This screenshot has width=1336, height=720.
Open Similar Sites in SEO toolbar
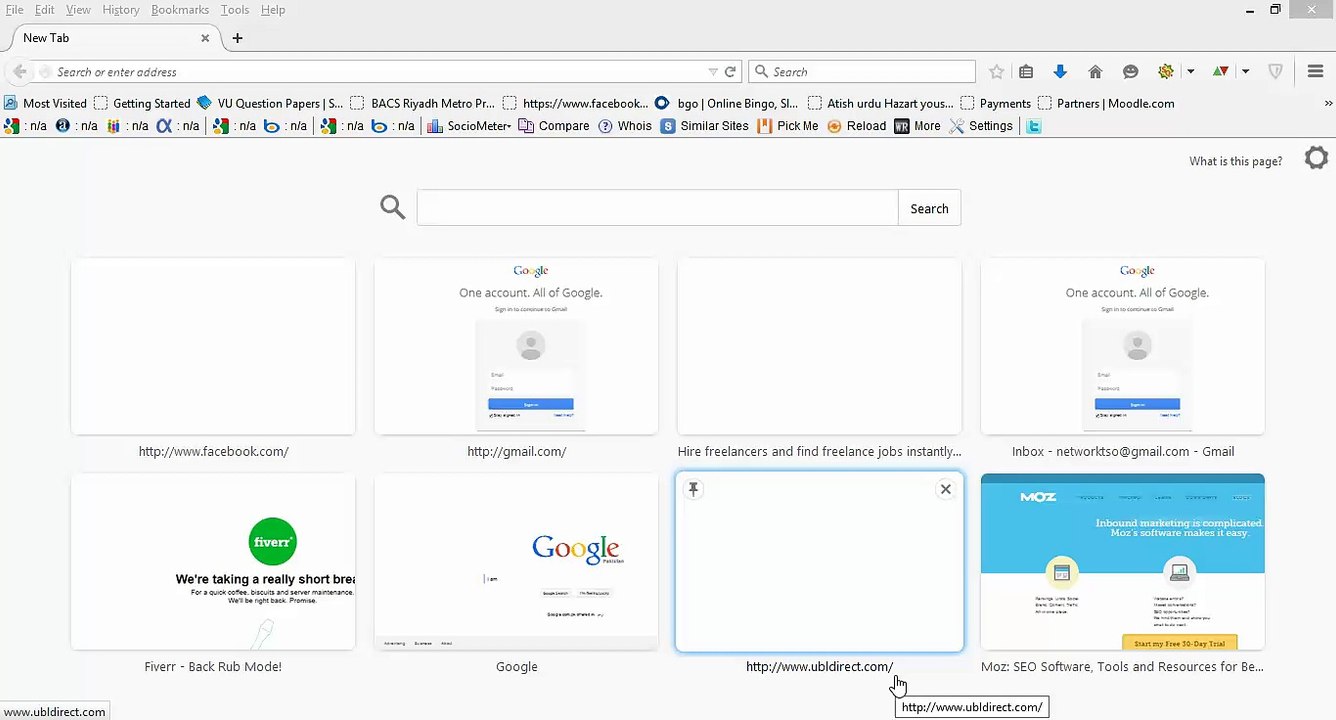click(x=704, y=126)
